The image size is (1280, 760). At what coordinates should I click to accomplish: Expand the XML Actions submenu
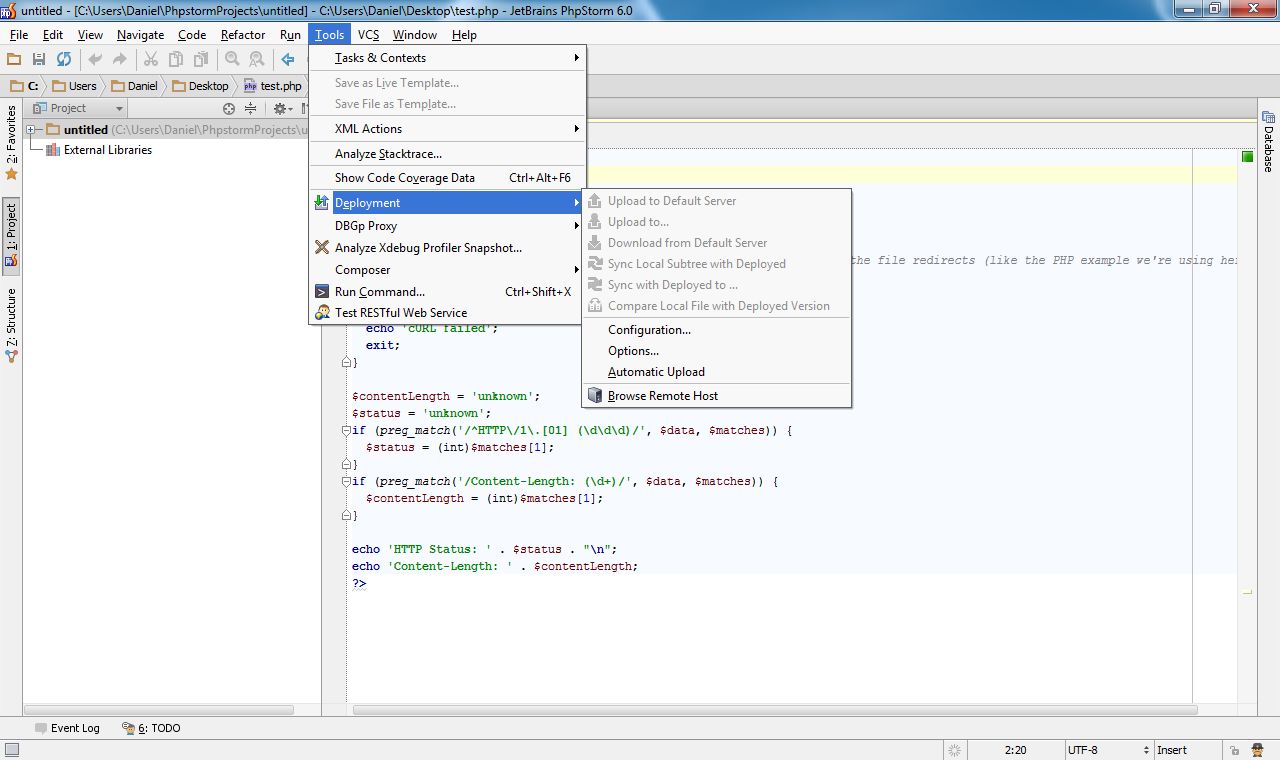(x=447, y=129)
